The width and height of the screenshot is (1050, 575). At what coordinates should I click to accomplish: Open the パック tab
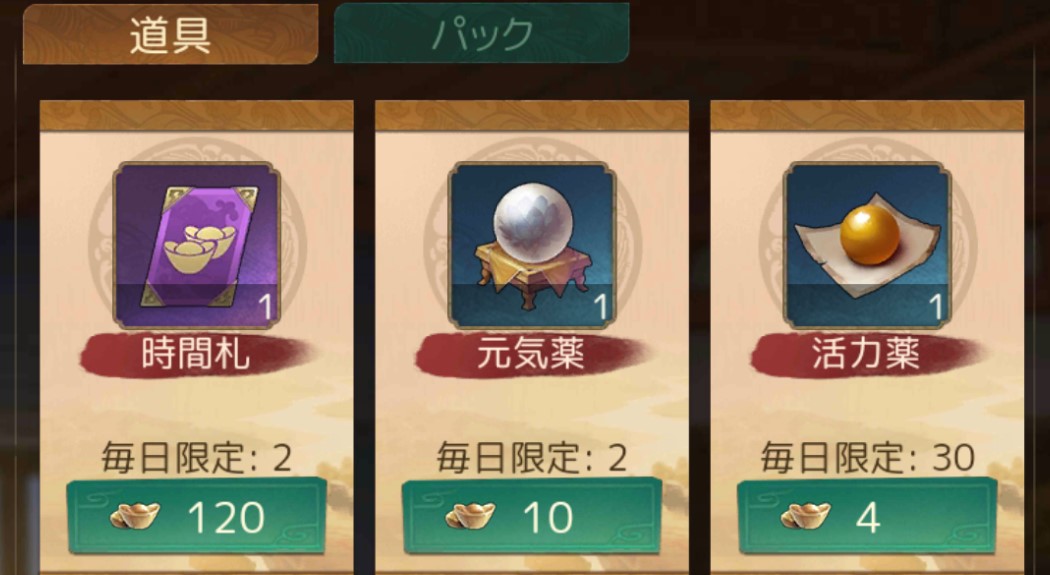tap(481, 33)
